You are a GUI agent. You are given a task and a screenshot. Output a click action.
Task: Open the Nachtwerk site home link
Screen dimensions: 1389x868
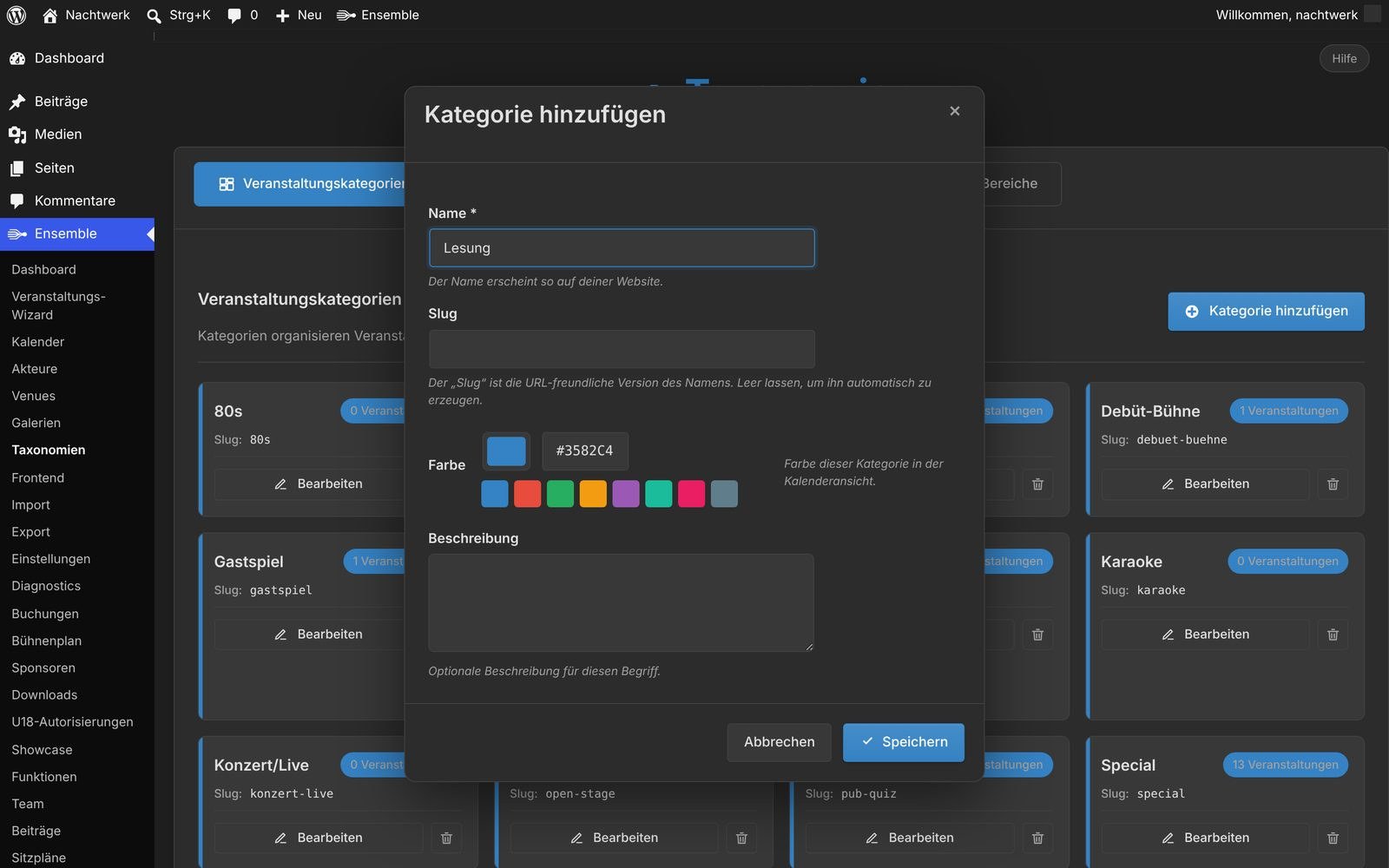(86, 15)
